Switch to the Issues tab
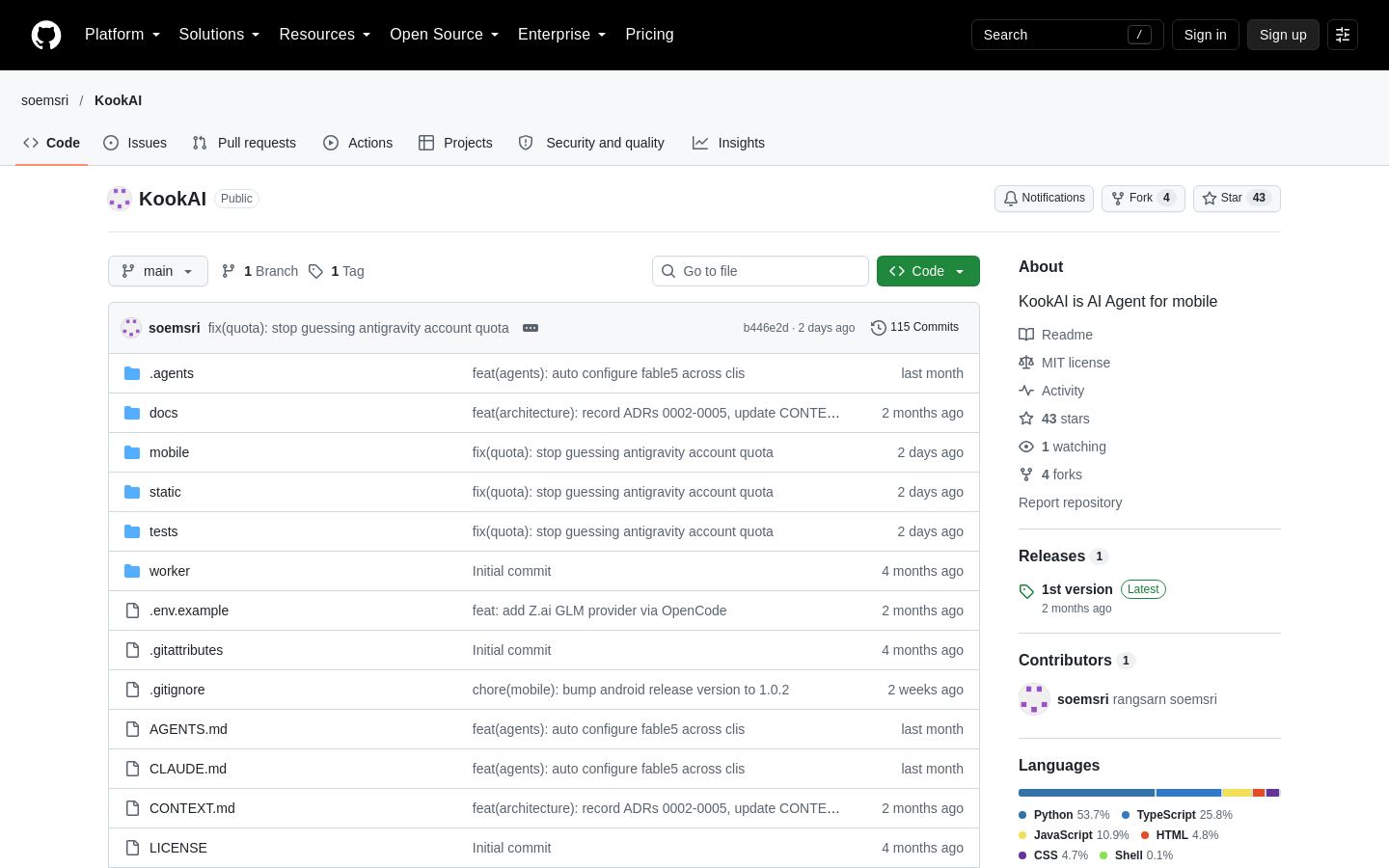 [135, 143]
